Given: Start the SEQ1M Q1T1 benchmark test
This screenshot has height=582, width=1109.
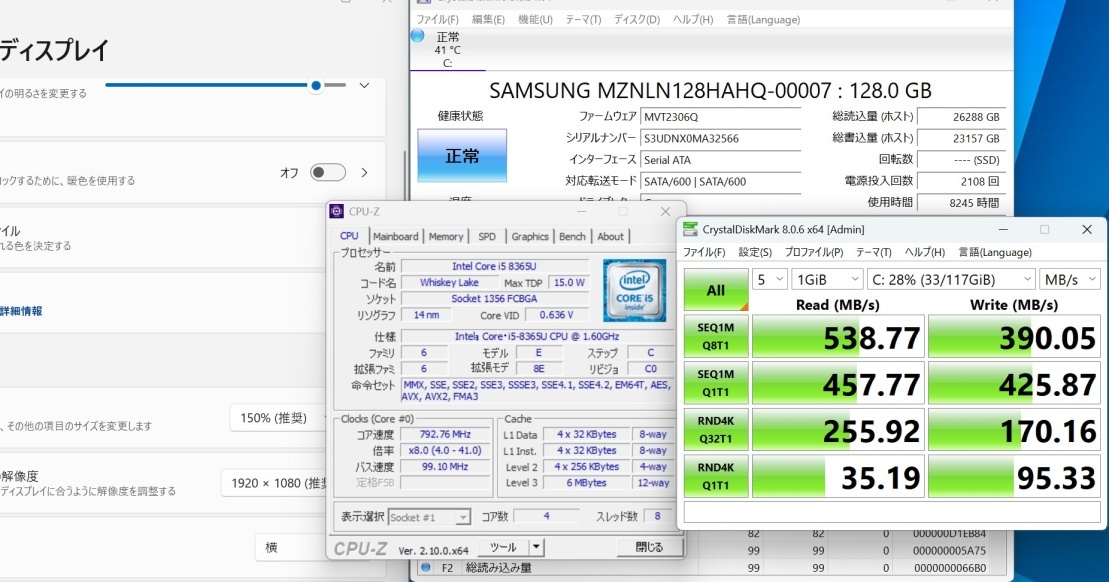Looking at the screenshot, I should [x=716, y=383].
